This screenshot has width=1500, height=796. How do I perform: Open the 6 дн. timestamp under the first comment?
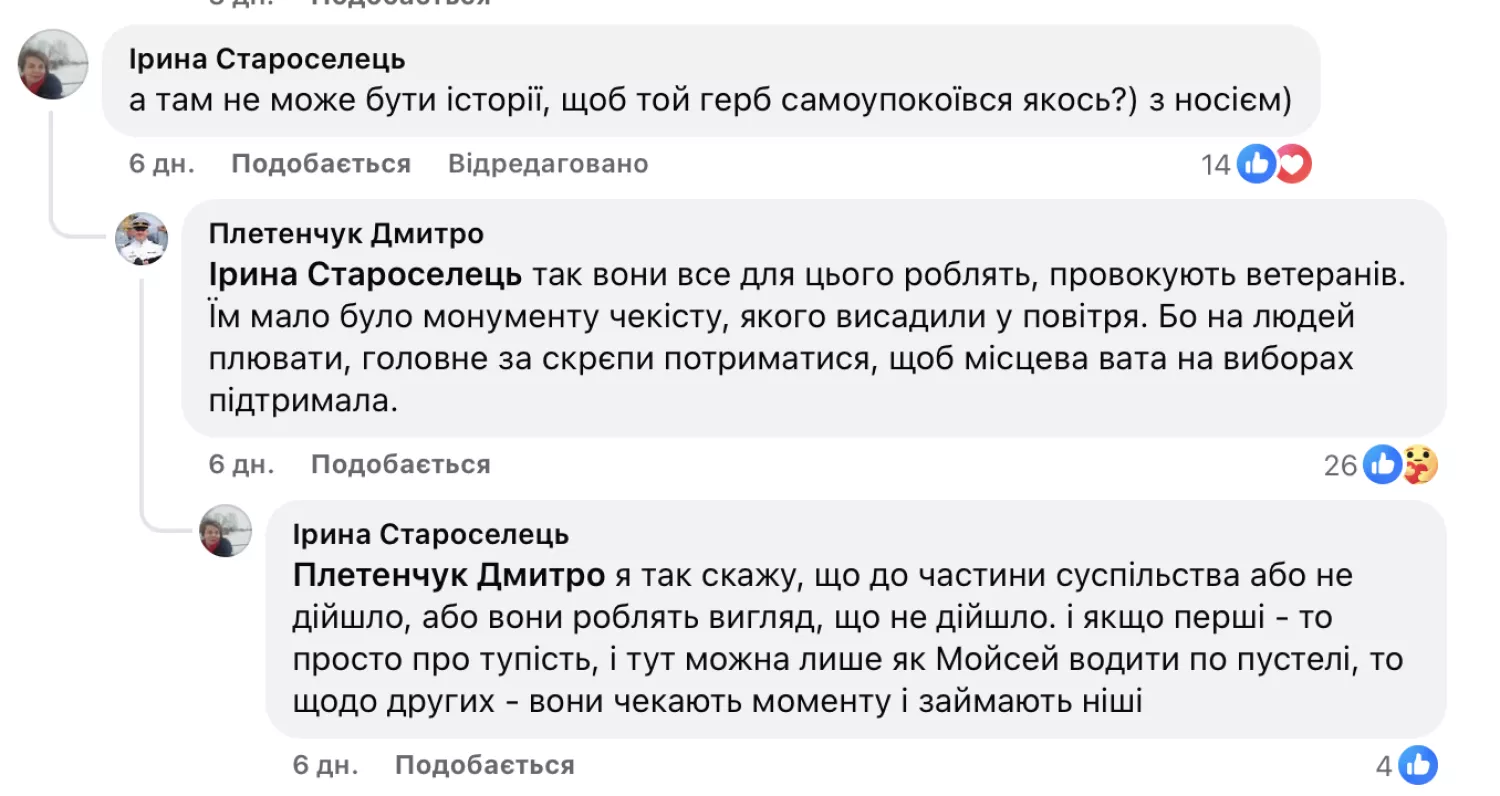click(x=160, y=163)
